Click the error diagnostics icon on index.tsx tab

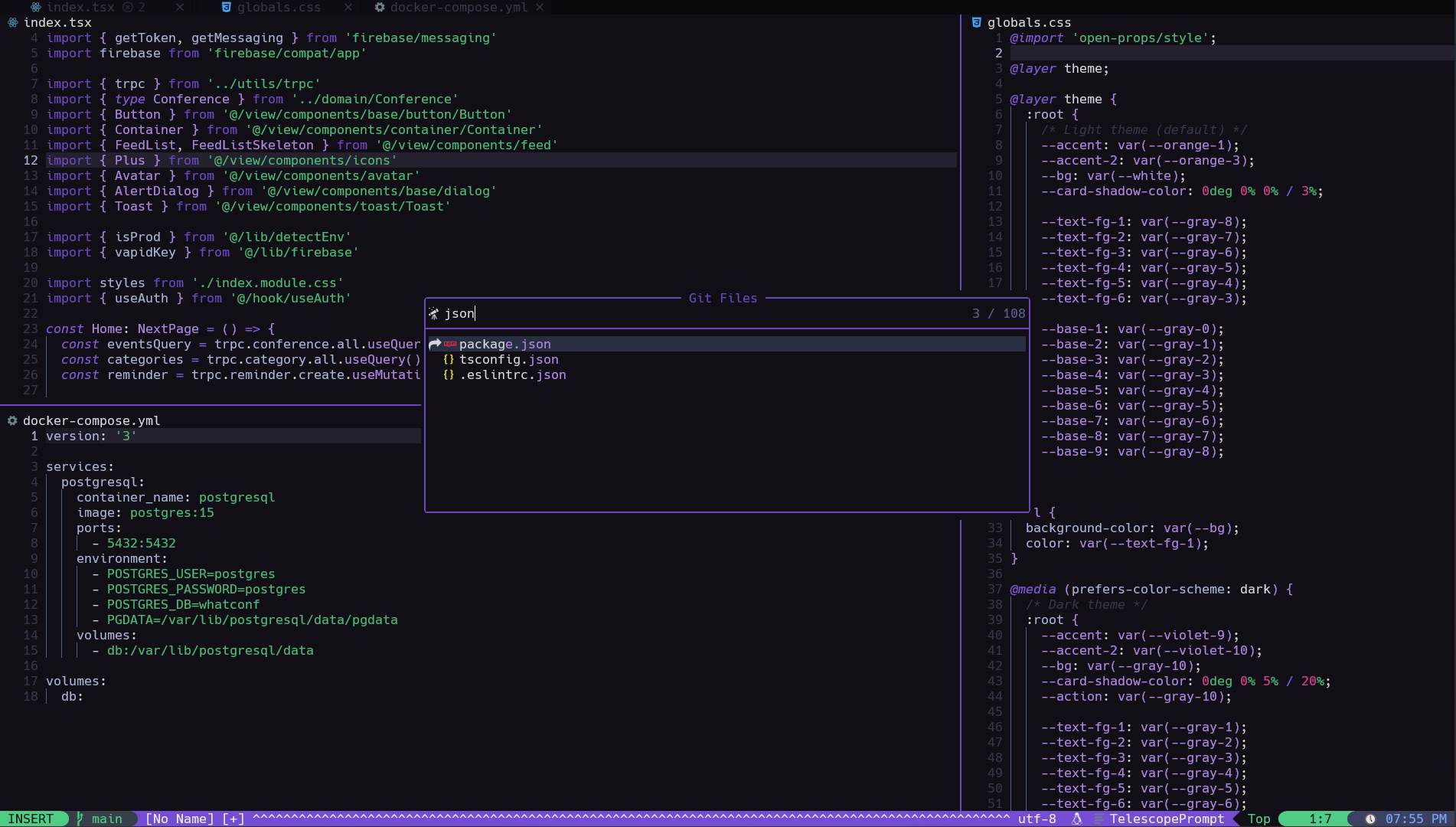[128, 7]
